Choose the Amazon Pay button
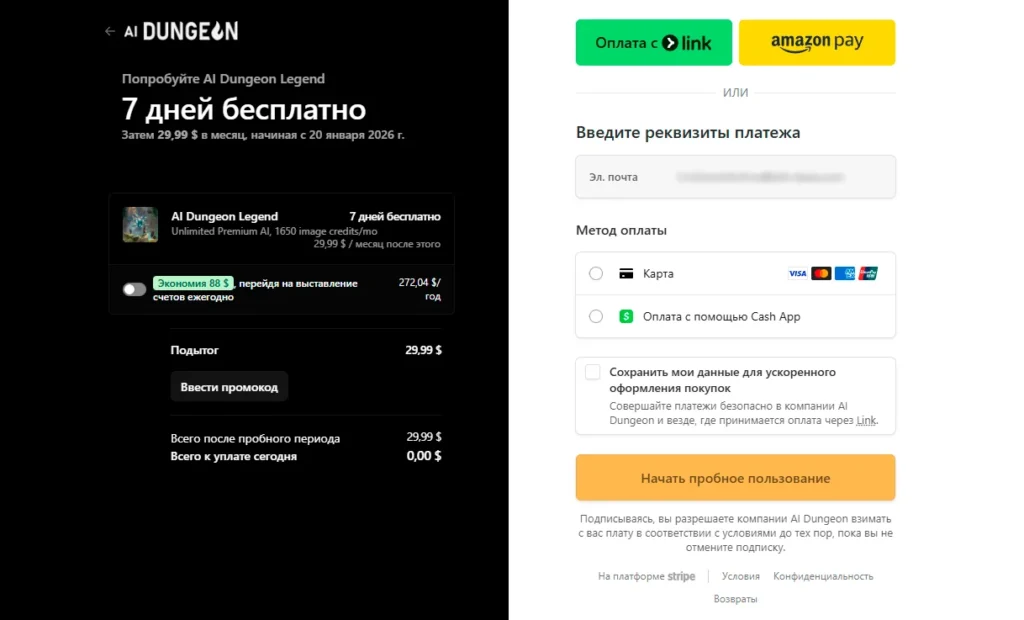1024x620 pixels. pos(817,42)
